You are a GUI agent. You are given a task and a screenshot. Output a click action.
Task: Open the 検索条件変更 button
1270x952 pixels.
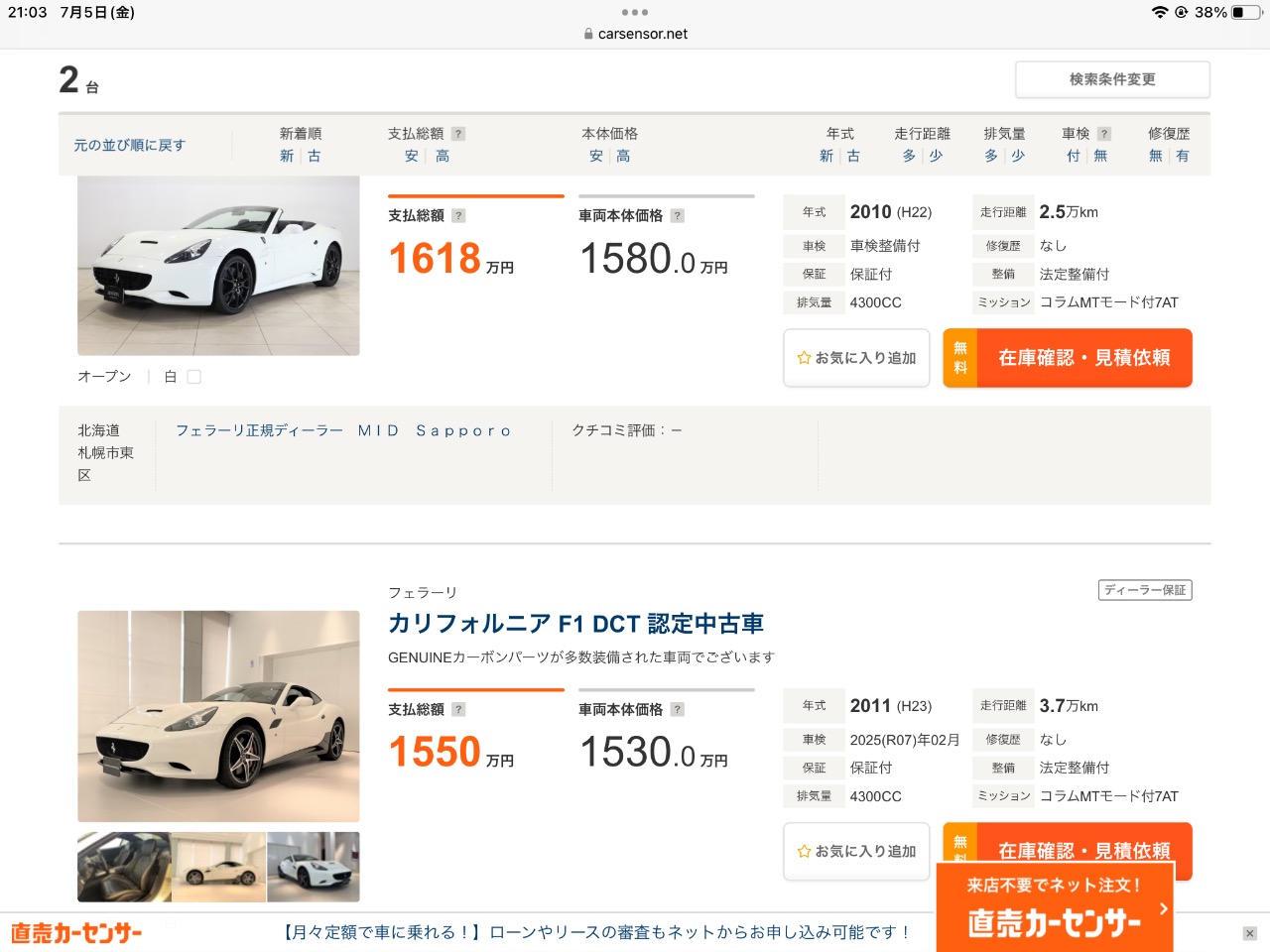pyautogui.click(x=1112, y=79)
